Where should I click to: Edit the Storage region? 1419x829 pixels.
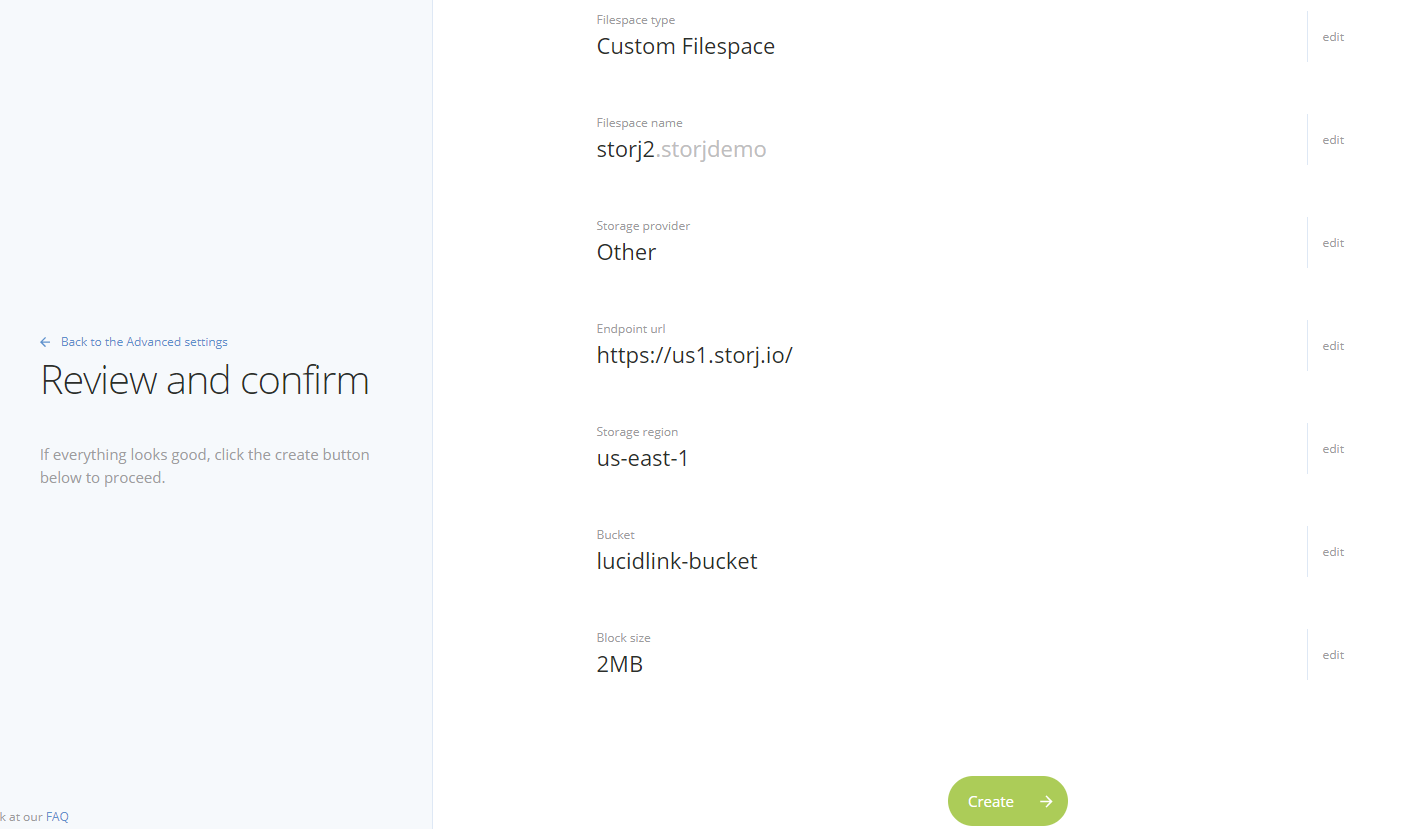coord(1333,449)
